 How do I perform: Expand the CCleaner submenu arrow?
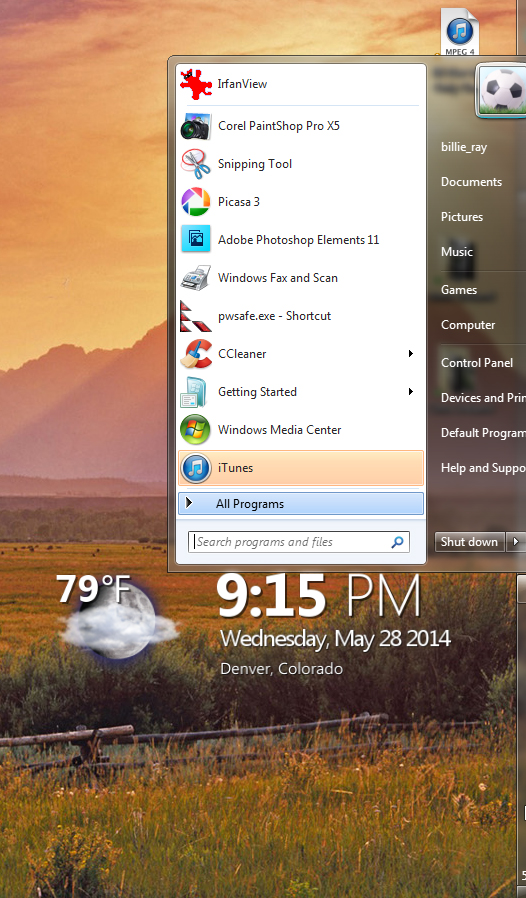[x=410, y=354]
